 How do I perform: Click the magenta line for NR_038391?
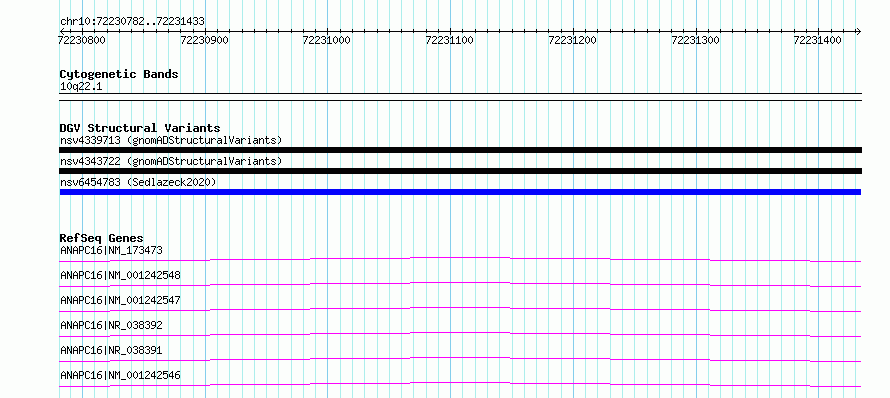(x=460, y=359)
